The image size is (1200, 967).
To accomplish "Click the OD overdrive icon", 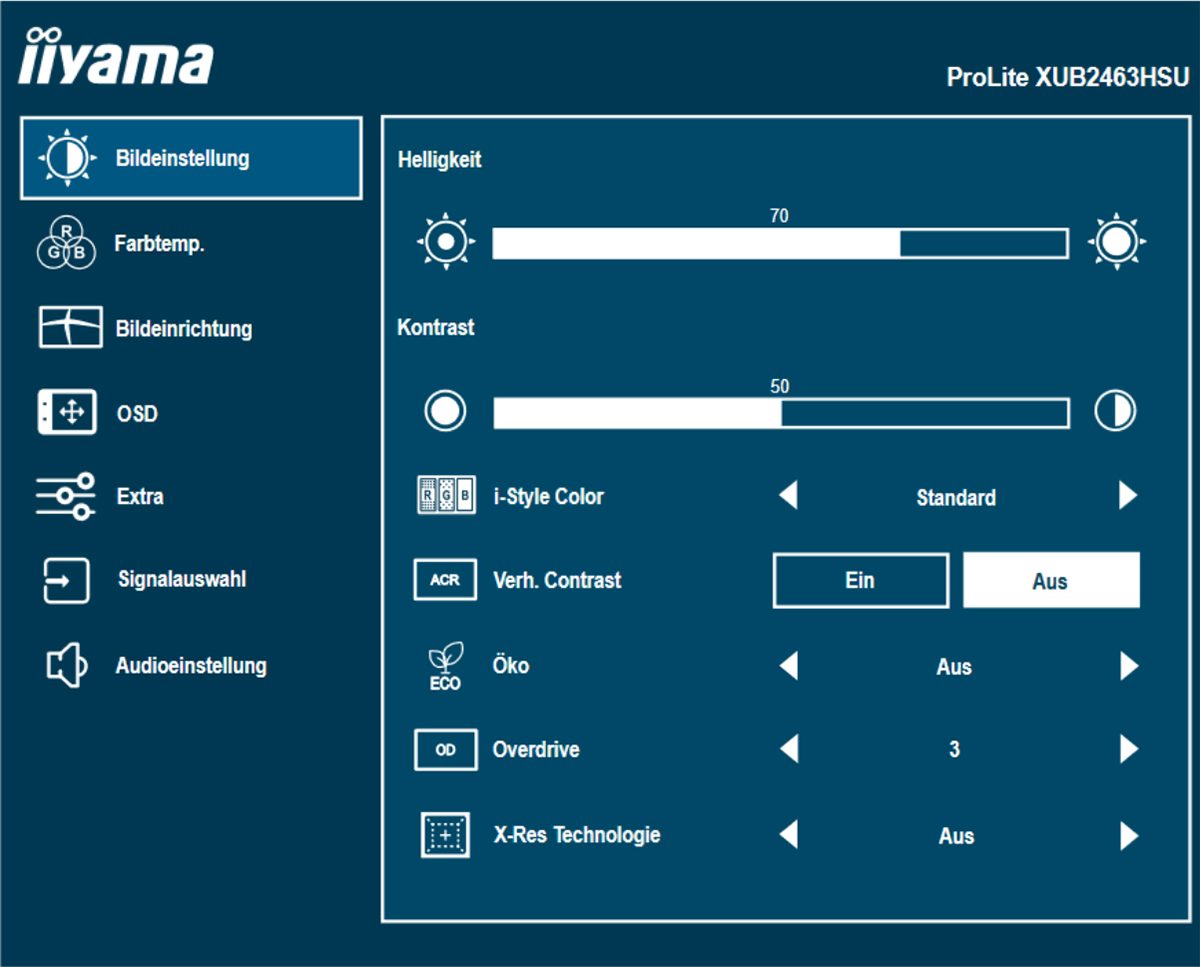I will point(445,750).
